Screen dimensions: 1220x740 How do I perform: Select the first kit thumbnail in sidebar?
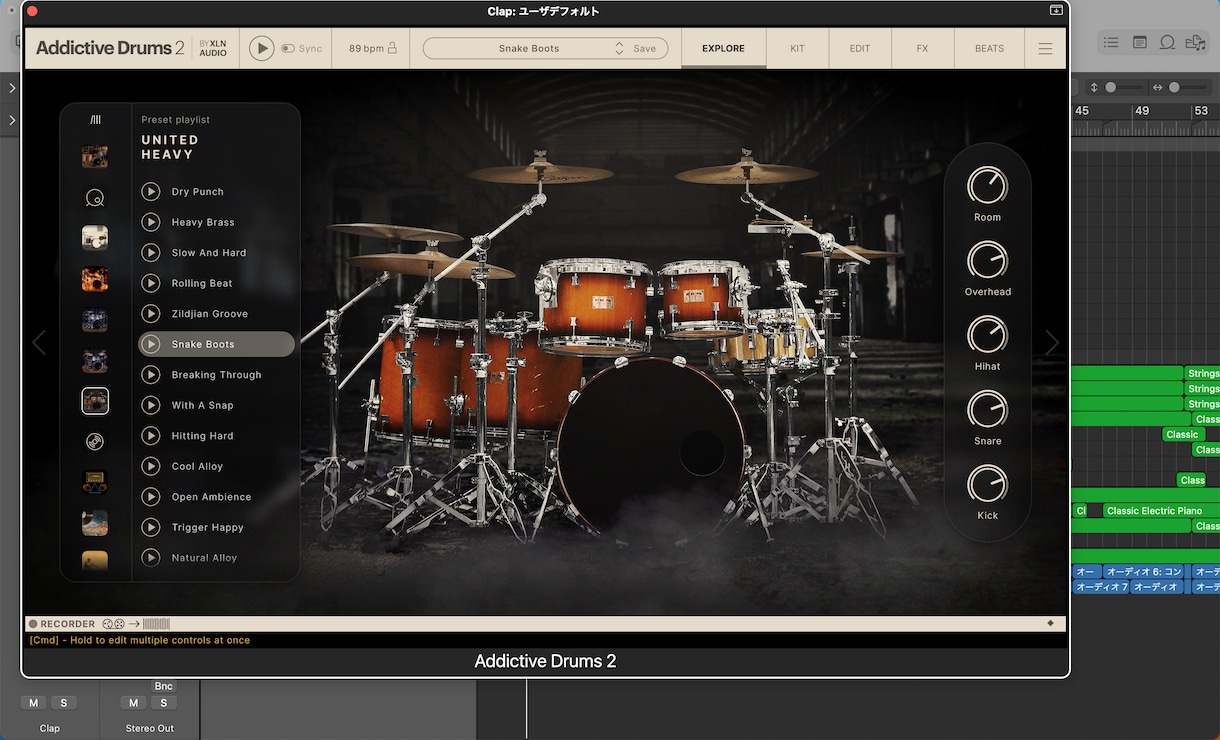[95, 156]
